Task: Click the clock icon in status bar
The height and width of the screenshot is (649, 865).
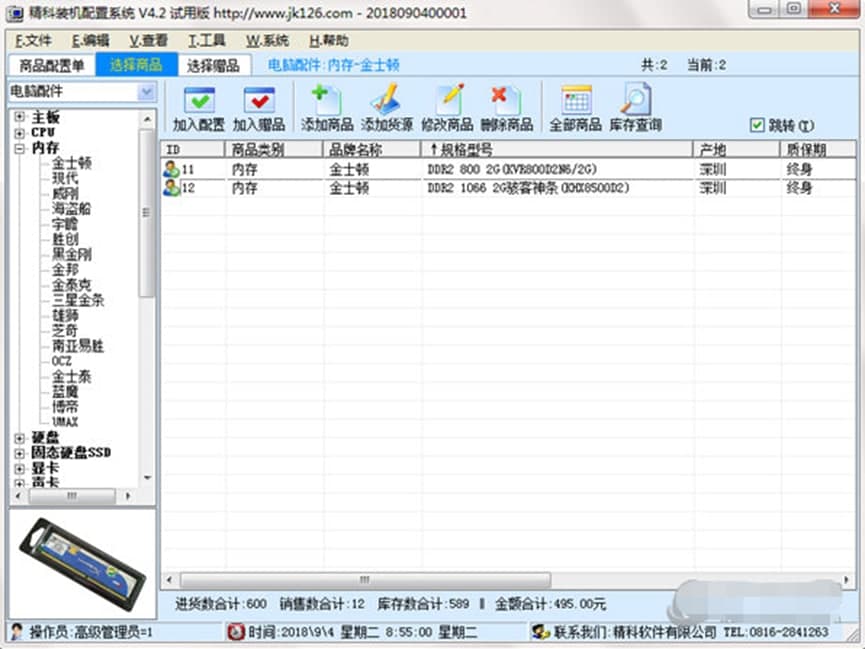Action: pos(236,631)
